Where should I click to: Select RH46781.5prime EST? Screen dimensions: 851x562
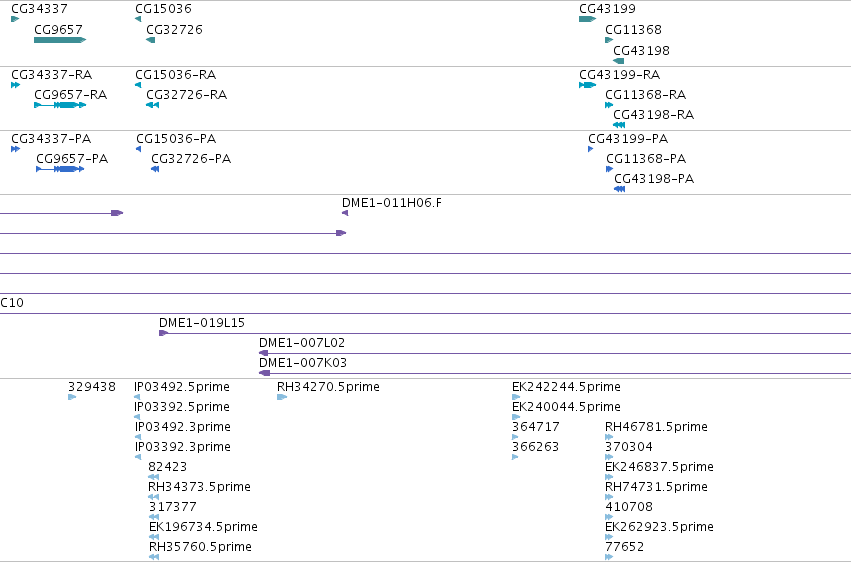coord(656,426)
